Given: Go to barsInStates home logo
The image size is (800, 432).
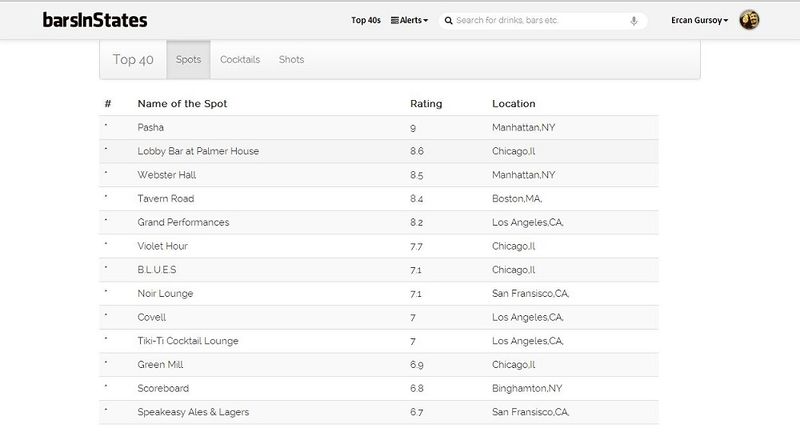Looking at the screenshot, I should (95, 20).
